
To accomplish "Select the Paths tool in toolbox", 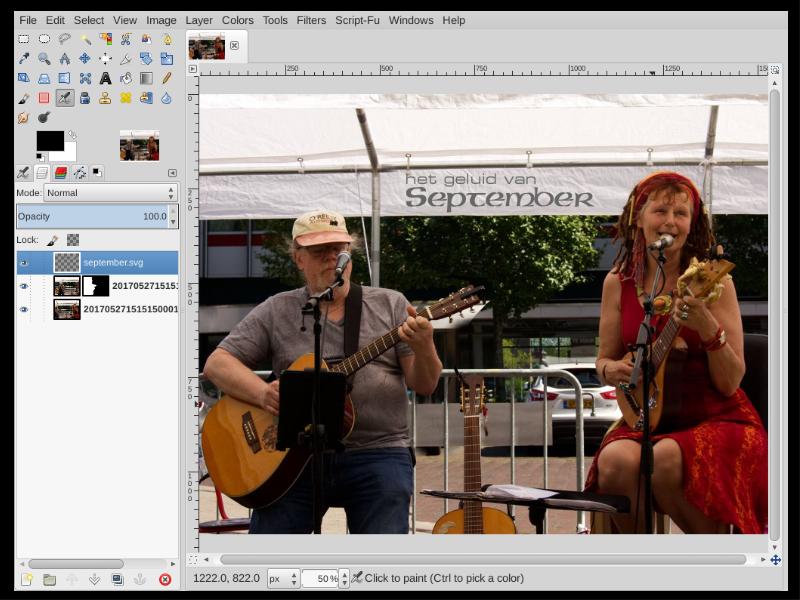I will pyautogui.click(x=166, y=39).
